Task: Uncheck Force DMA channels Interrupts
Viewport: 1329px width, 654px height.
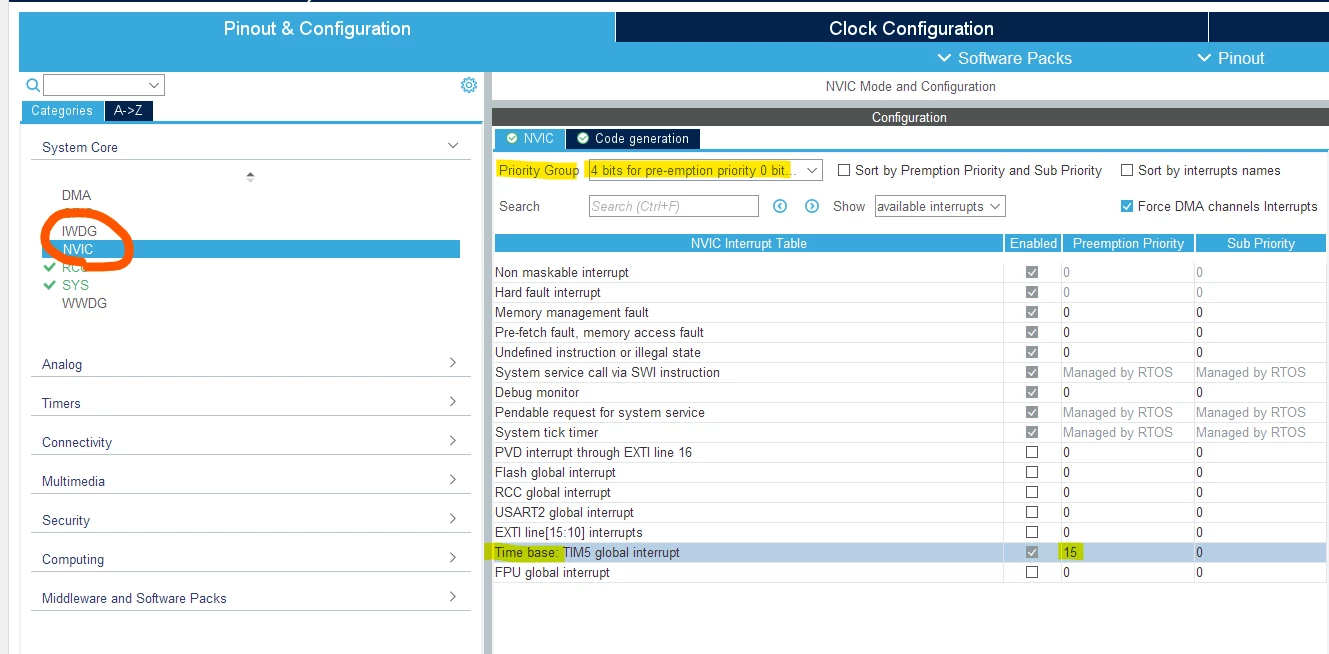Action: coord(1127,206)
